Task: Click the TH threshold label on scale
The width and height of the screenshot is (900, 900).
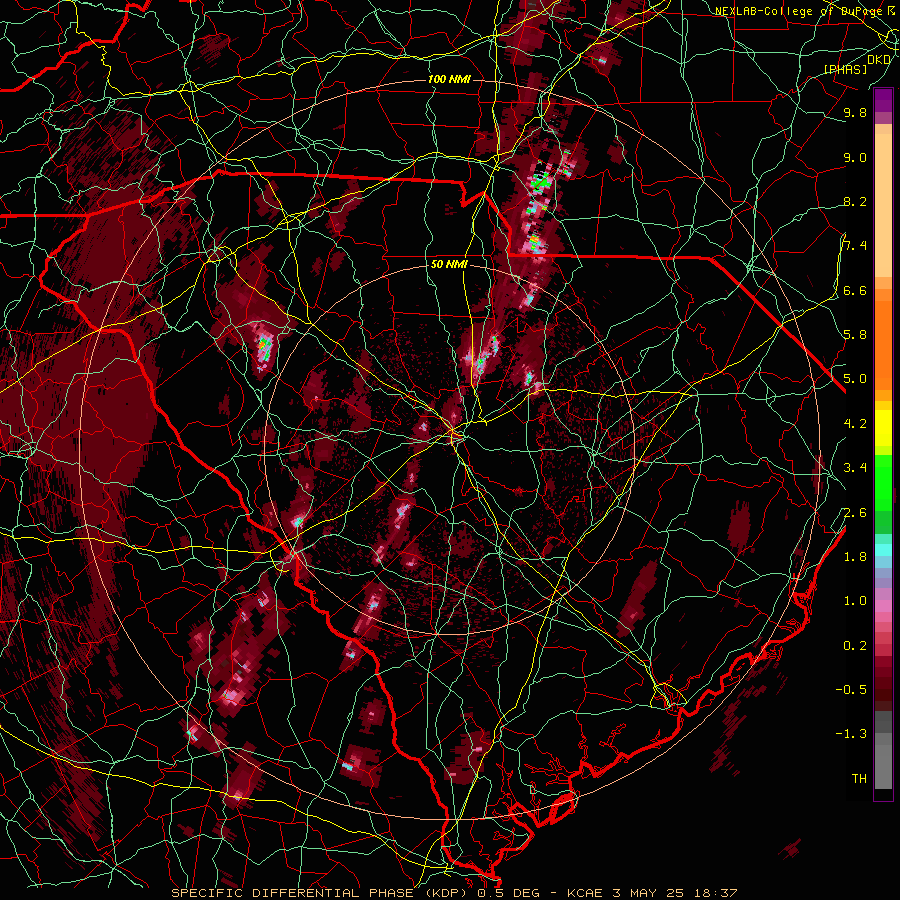Action: tap(859, 779)
